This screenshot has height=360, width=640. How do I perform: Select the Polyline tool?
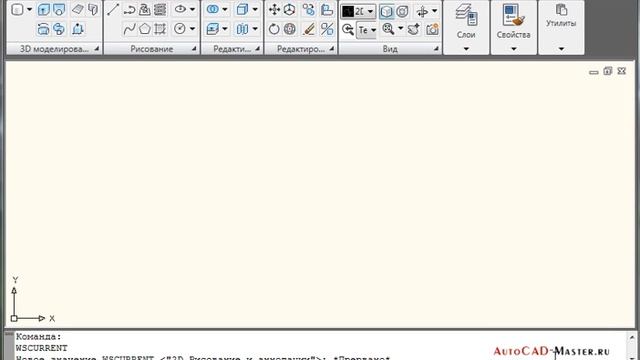[x=130, y=9]
